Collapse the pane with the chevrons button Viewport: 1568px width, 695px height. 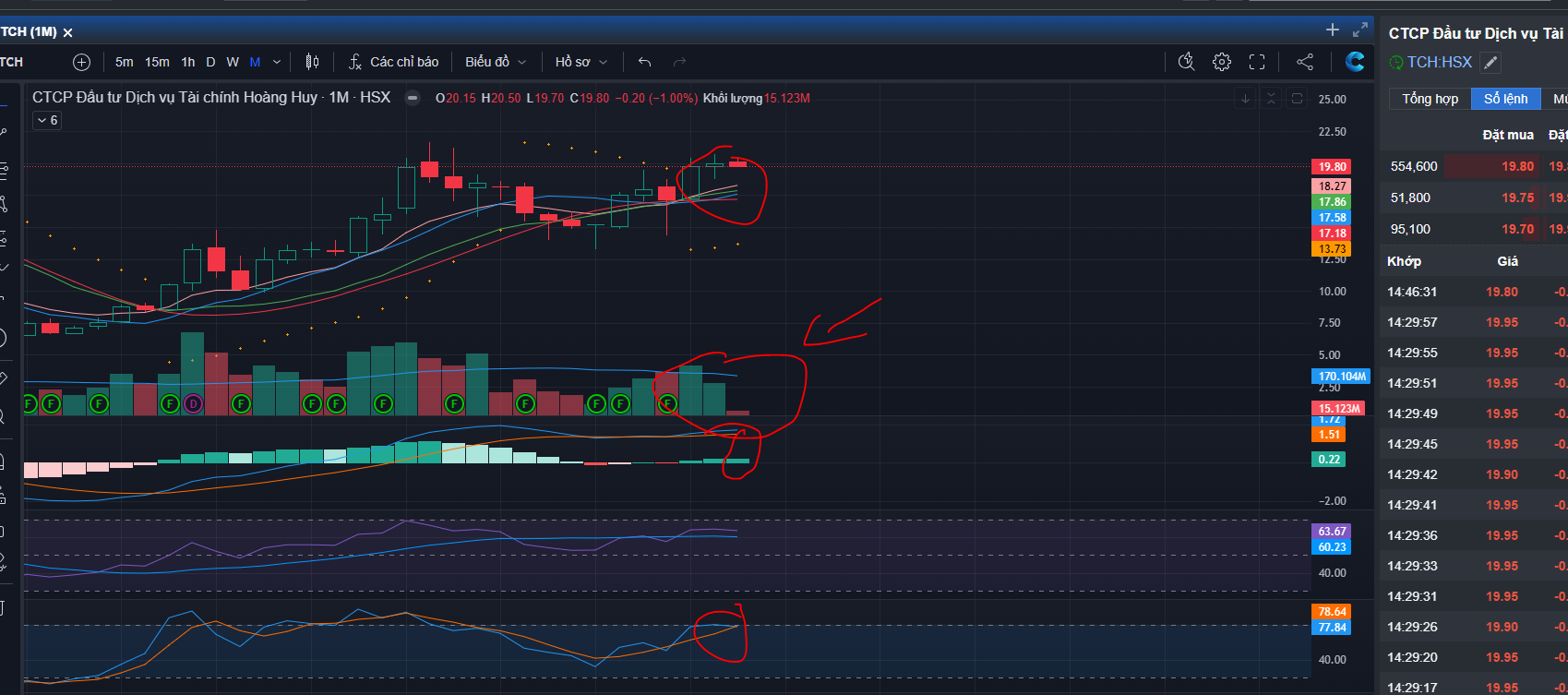click(1271, 98)
